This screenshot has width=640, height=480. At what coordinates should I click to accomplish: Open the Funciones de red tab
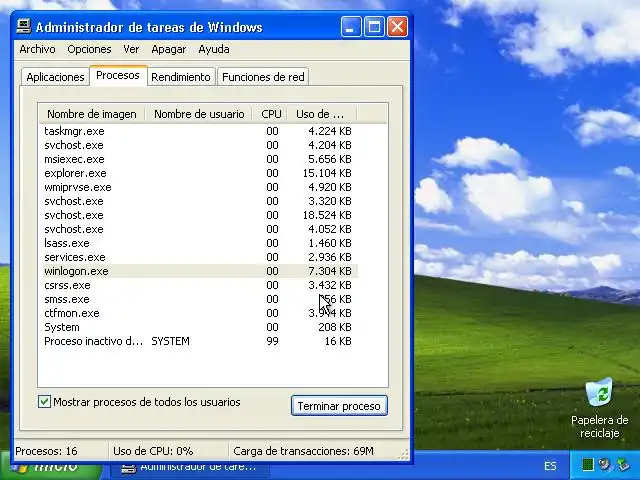[x=263, y=77]
